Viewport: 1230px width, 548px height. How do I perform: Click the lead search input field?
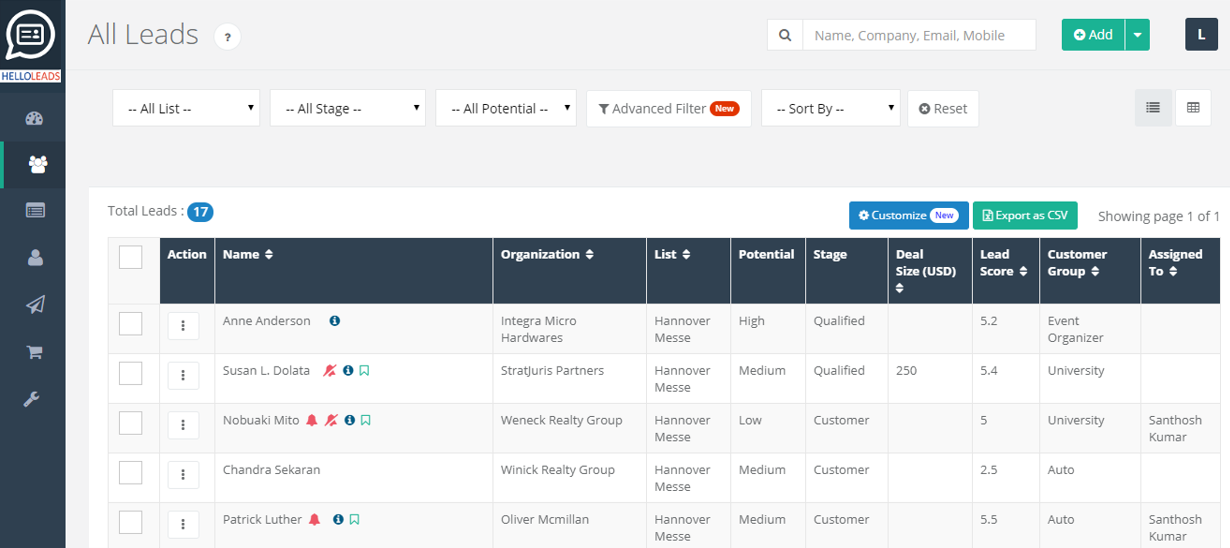click(x=919, y=35)
